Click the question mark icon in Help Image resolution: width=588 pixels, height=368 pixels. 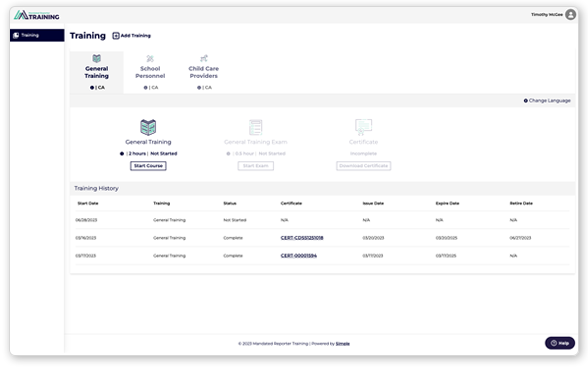tap(554, 343)
